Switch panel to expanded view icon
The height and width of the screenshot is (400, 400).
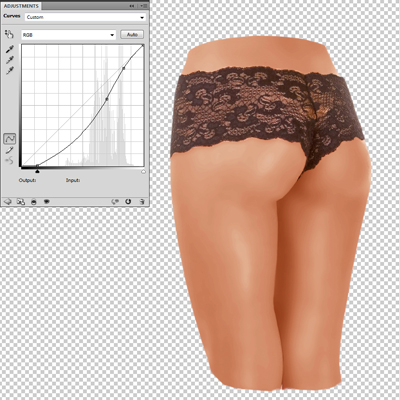21,202
